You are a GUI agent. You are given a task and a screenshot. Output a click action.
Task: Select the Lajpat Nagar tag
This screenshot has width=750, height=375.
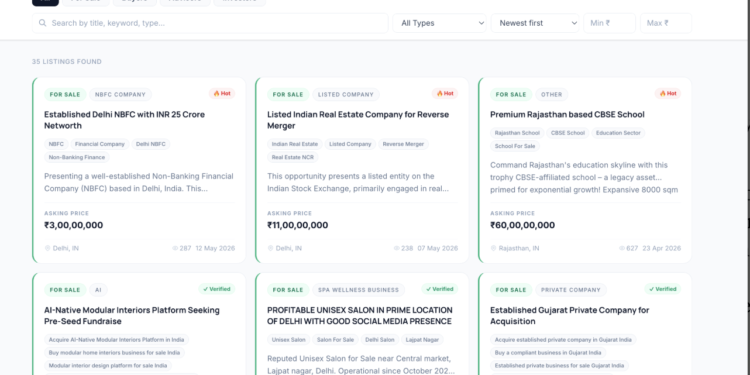422,340
